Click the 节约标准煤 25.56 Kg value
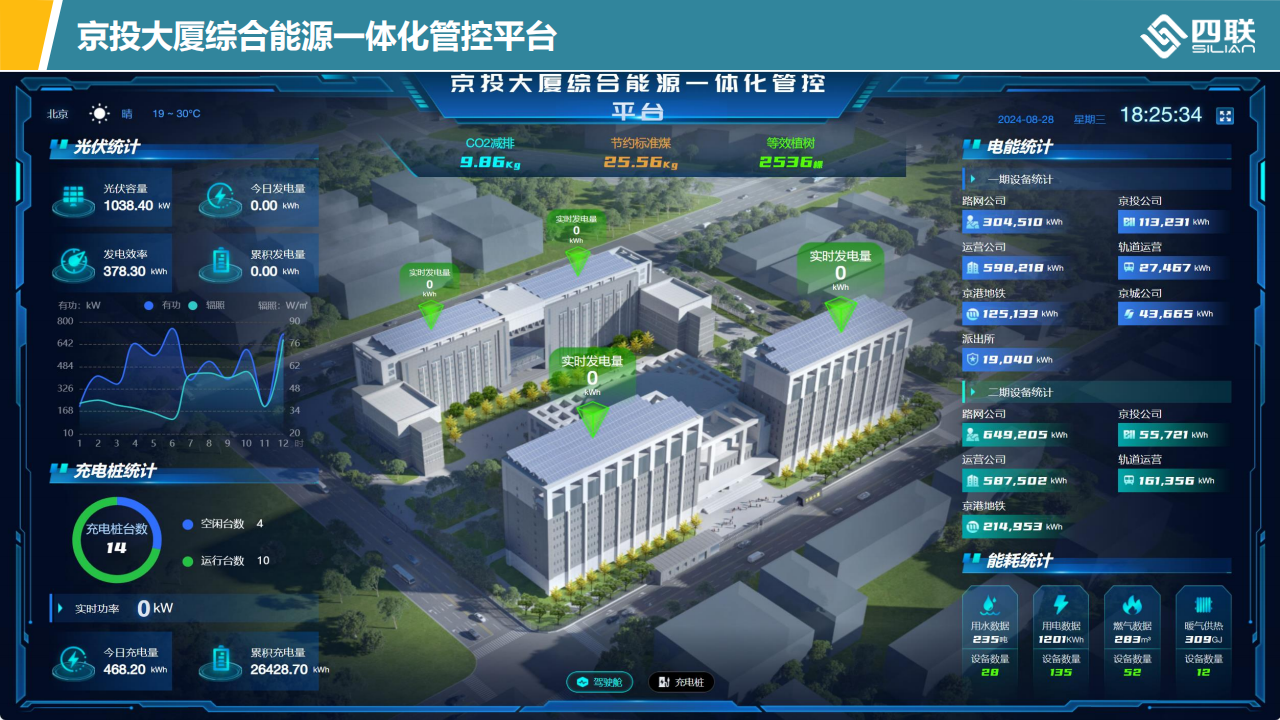Image resolution: width=1280 pixels, height=720 pixels. coord(641,162)
